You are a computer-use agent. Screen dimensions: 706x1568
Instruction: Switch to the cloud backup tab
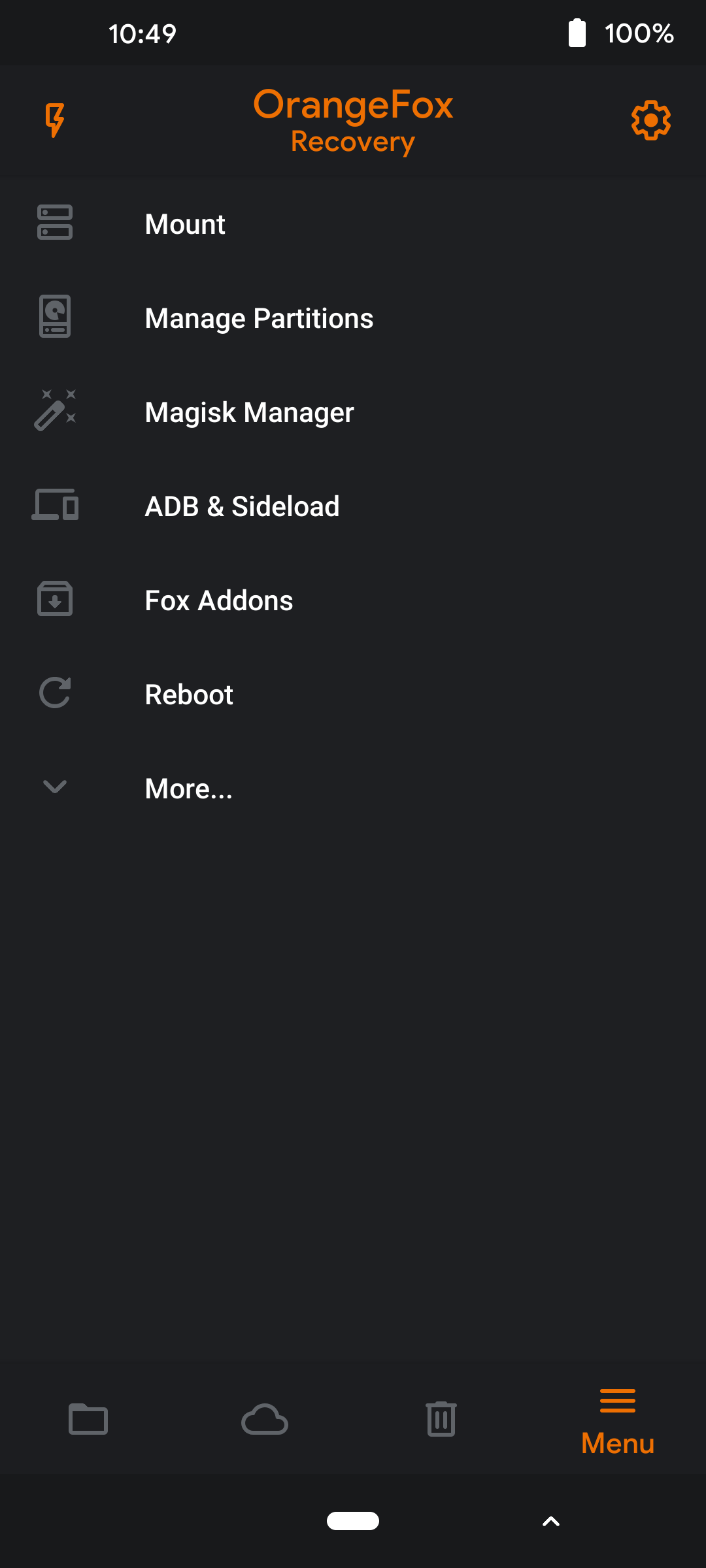pos(265,1419)
